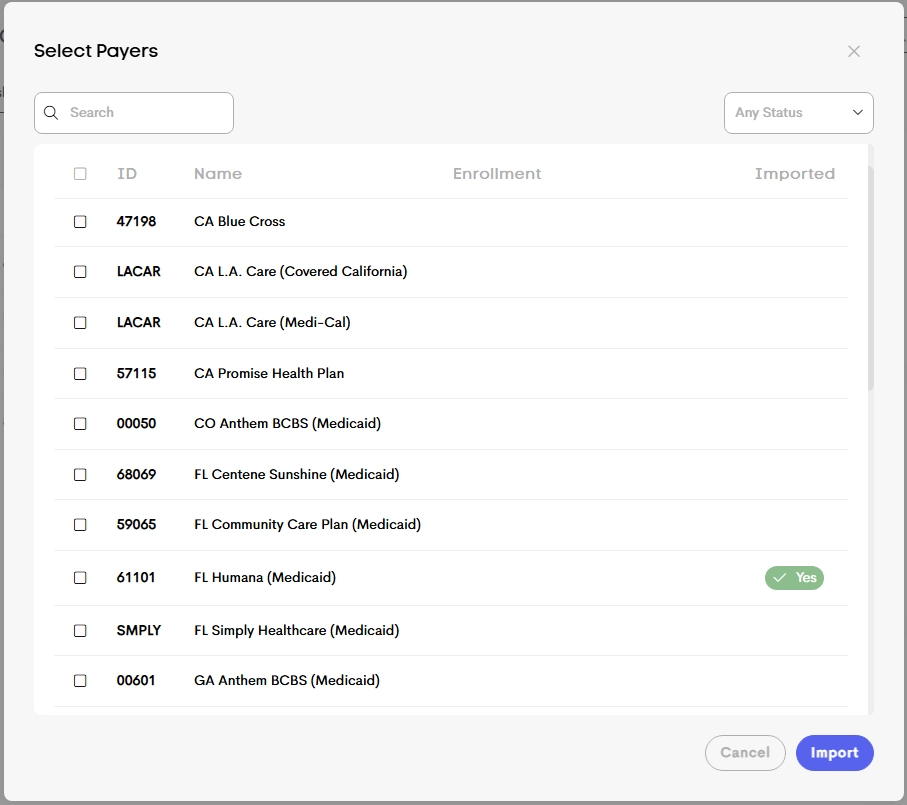Click the payer list vertical scrollbar
The image size is (907, 805).
(x=871, y=279)
